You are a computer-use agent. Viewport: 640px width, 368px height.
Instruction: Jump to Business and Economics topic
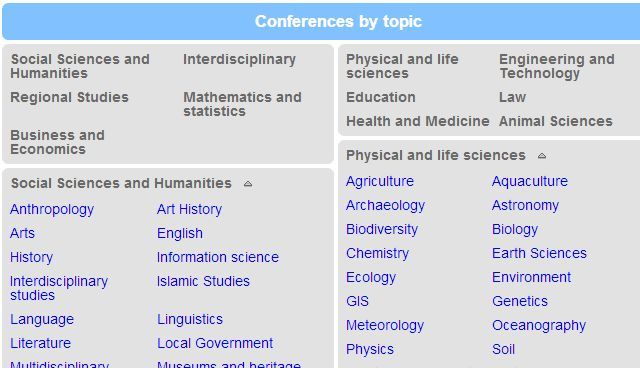[58, 142]
